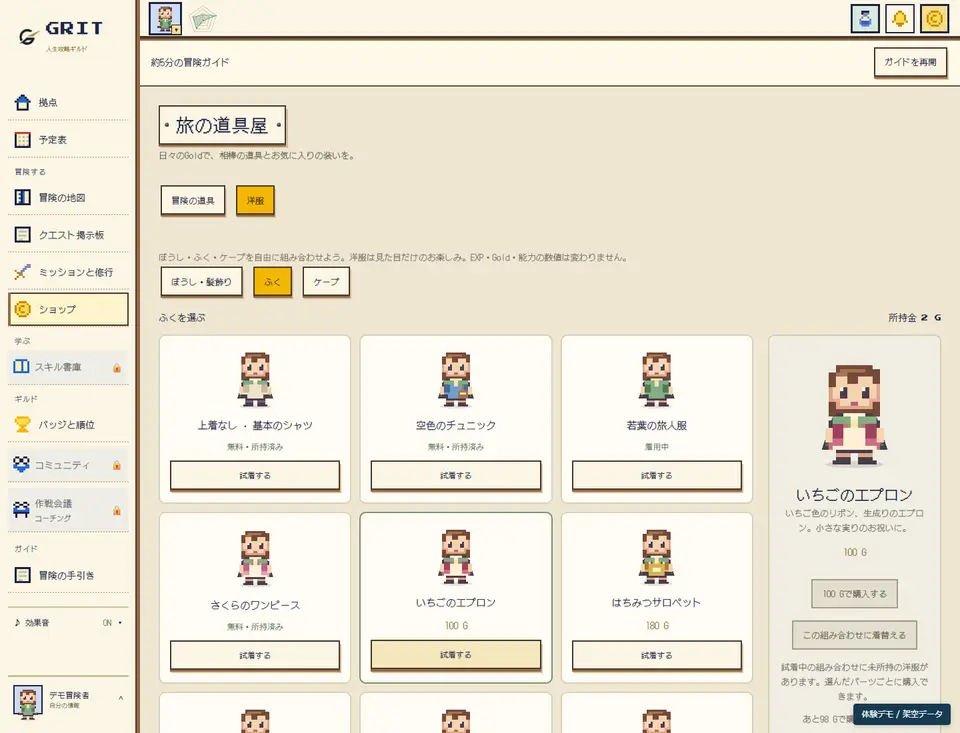960x733 pixels.
Task: Click the 体験デモ / 架空データ badge
Action: click(x=902, y=714)
